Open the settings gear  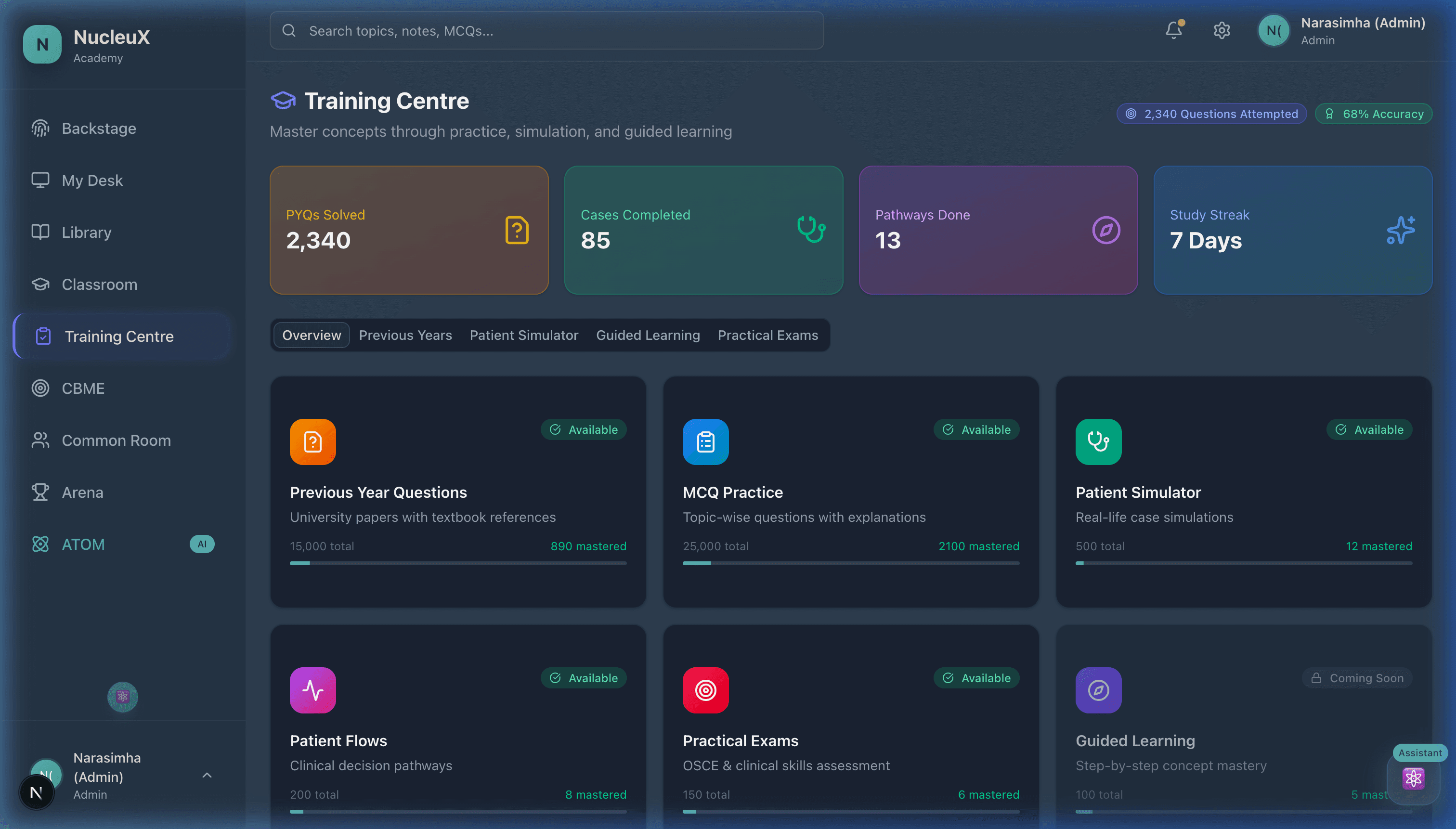click(x=1222, y=30)
